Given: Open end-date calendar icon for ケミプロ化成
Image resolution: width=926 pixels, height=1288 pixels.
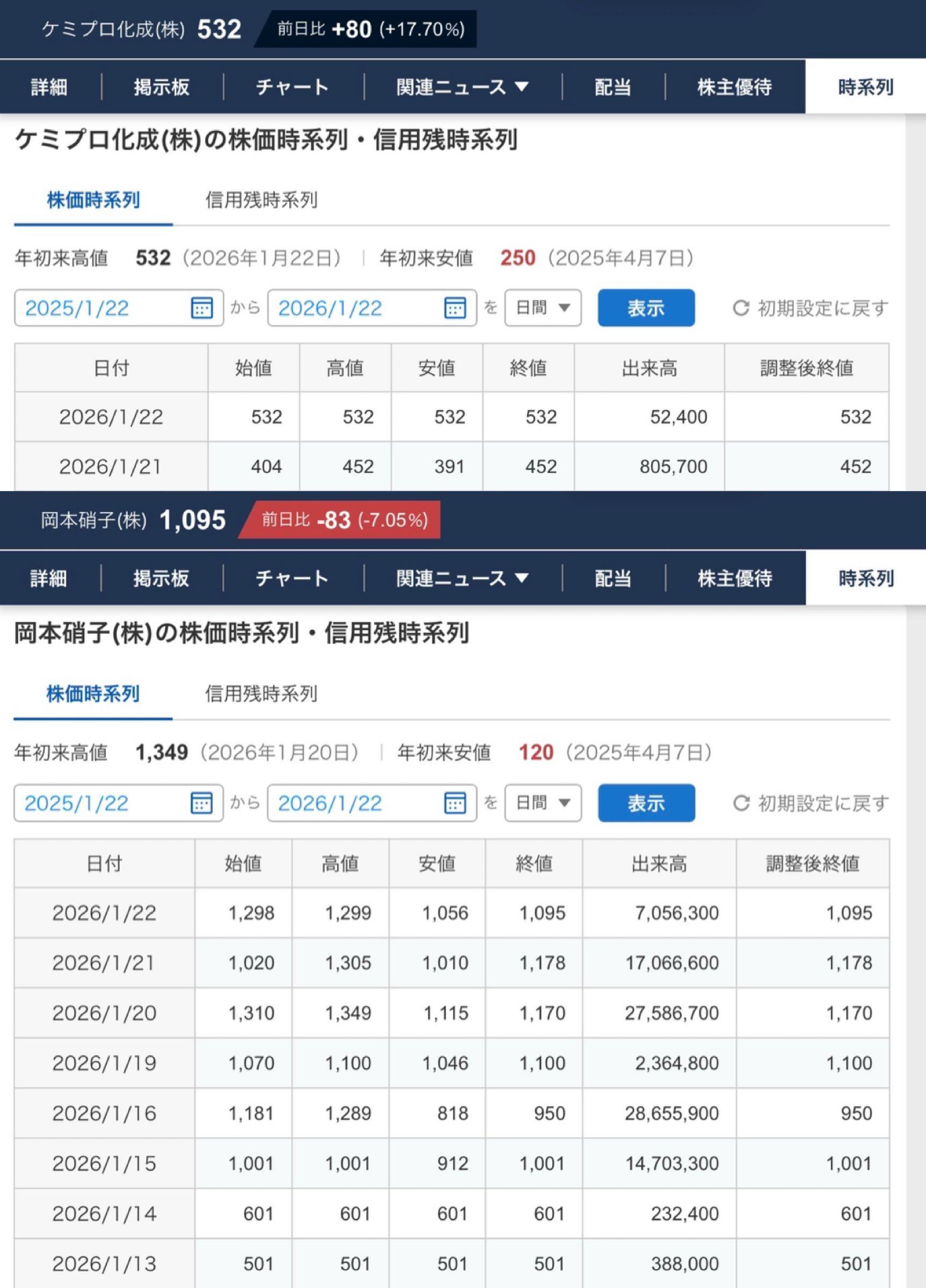Looking at the screenshot, I should click(455, 308).
